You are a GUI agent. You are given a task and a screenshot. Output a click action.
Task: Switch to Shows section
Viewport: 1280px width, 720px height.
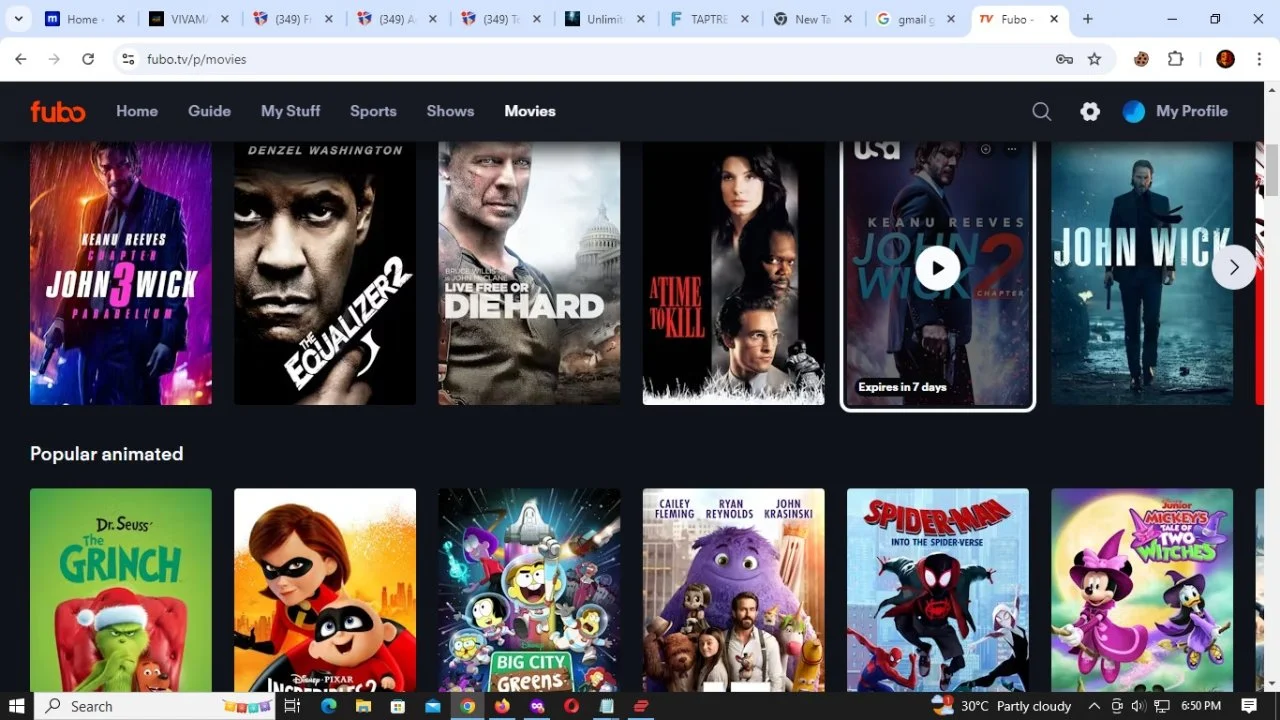[x=450, y=111]
